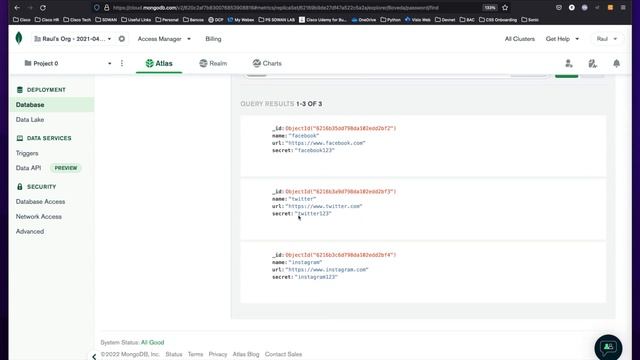Click the QUERY RESULTS 1-3 OF 3 label
This screenshot has width=640, height=360.
(281, 104)
